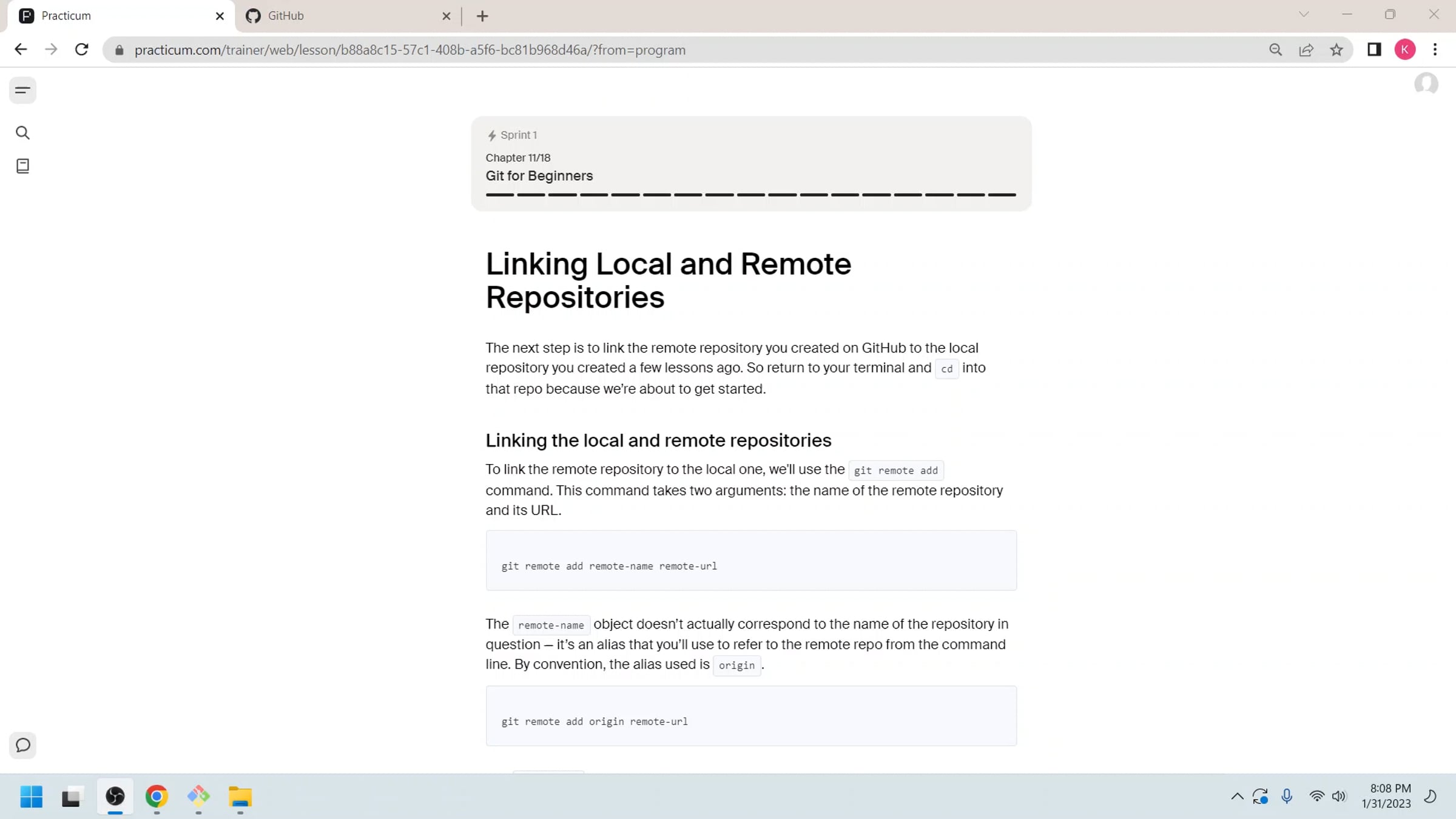Click the Practicum user profile avatar
The width and height of the screenshot is (1456, 819).
pos(1426,84)
